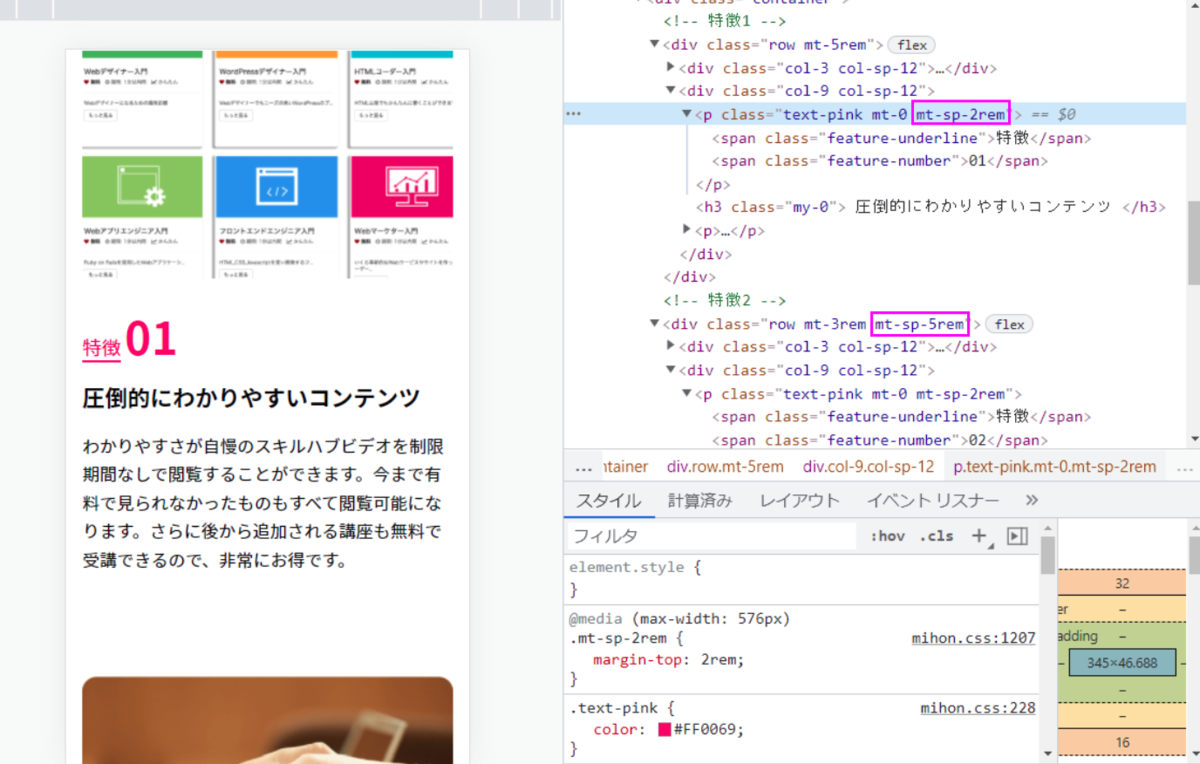This screenshot has width=1200, height=764.
Task: Click the left breadcrumb overflow ellipsis
Action: click(583, 466)
